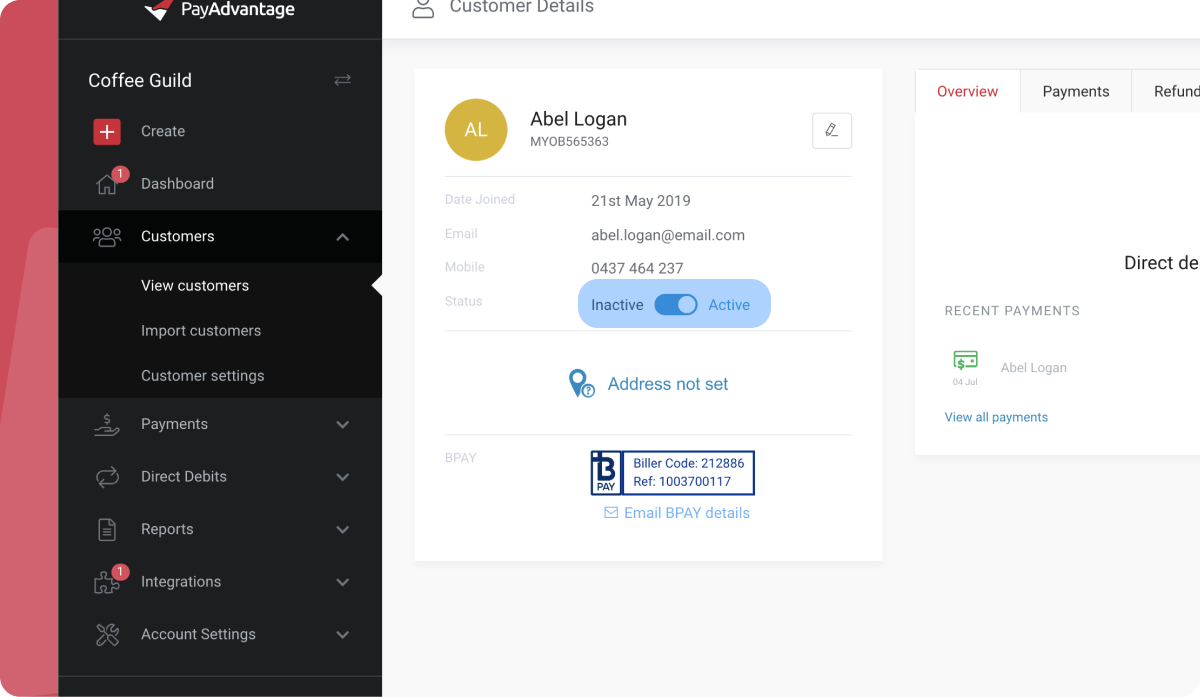
Task: Click the Account Settings tools icon
Action: (107, 635)
